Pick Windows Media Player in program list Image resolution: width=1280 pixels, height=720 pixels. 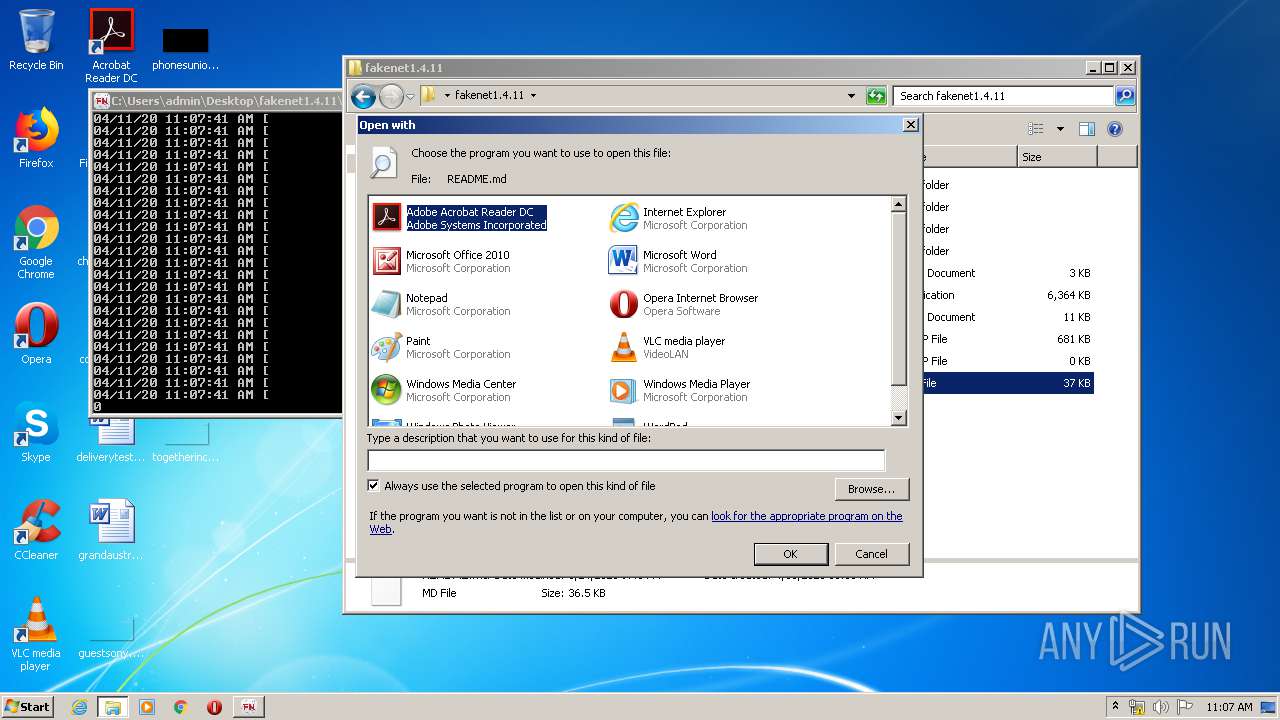[680, 390]
